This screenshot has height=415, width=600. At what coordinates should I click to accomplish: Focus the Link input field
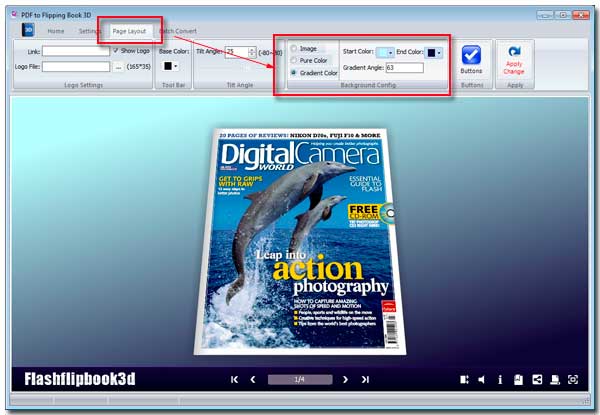[76, 51]
